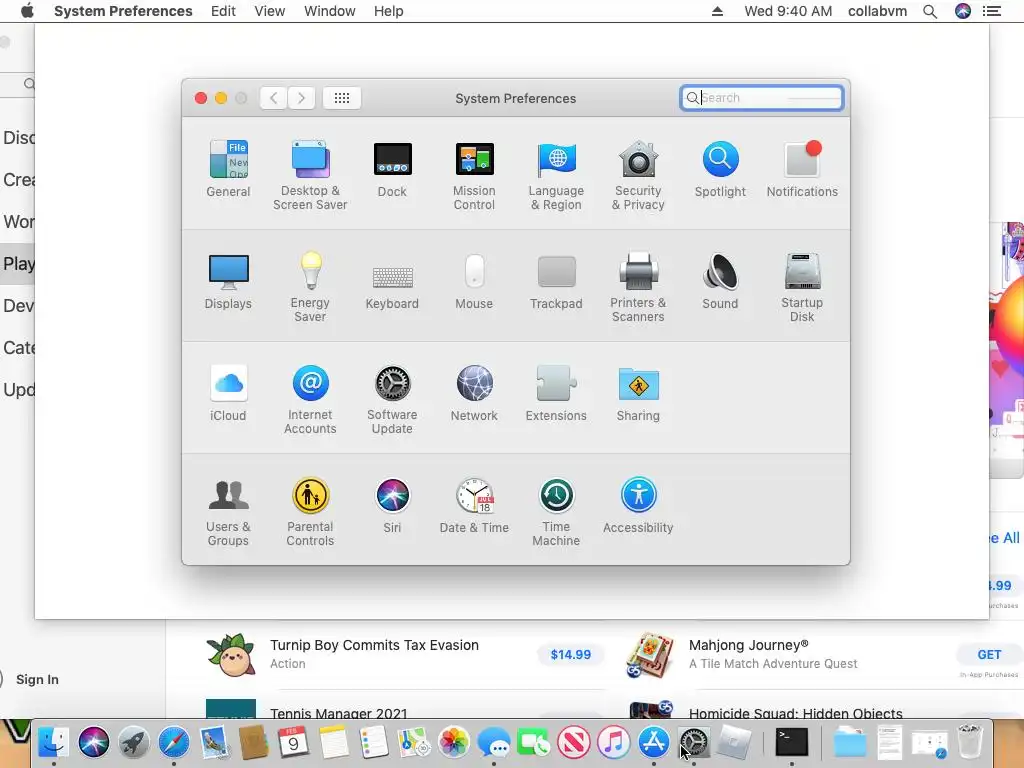This screenshot has width=1024, height=768.
Task: Click the $14.99 price button for Turnip Boy
Action: [x=571, y=654]
